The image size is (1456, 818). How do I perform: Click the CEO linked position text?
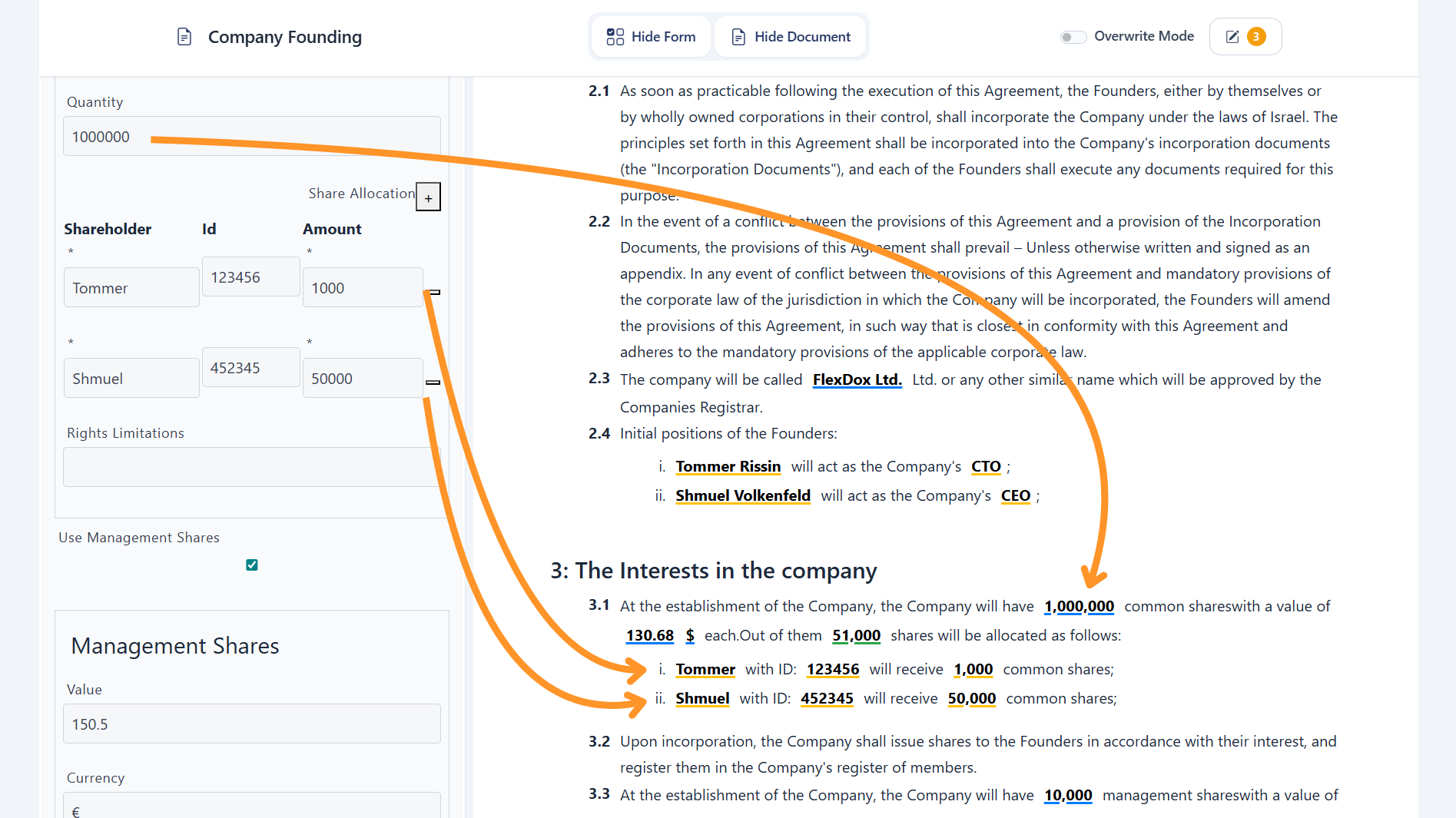1015,495
